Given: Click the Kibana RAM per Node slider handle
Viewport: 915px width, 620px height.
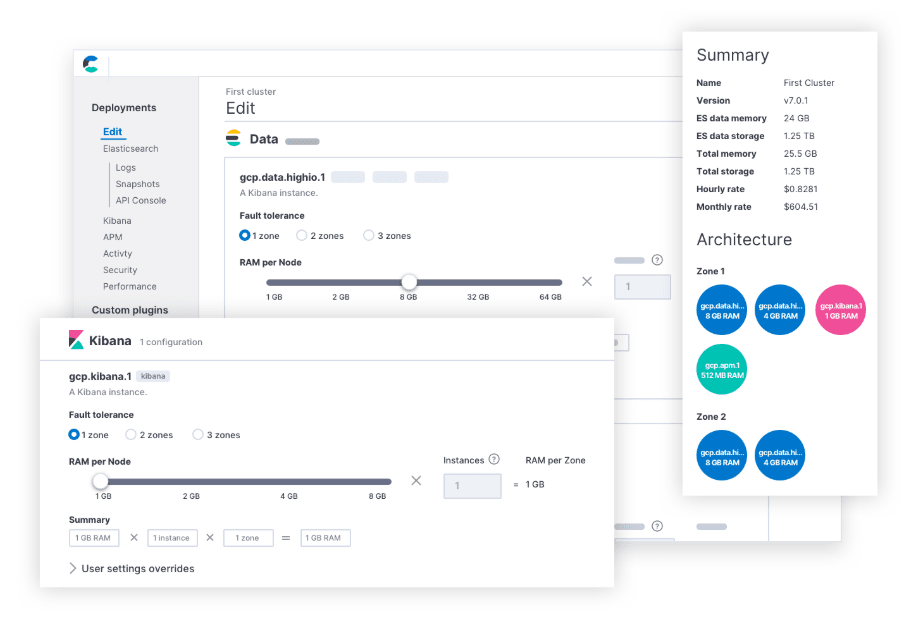Looking at the screenshot, I should (100, 481).
